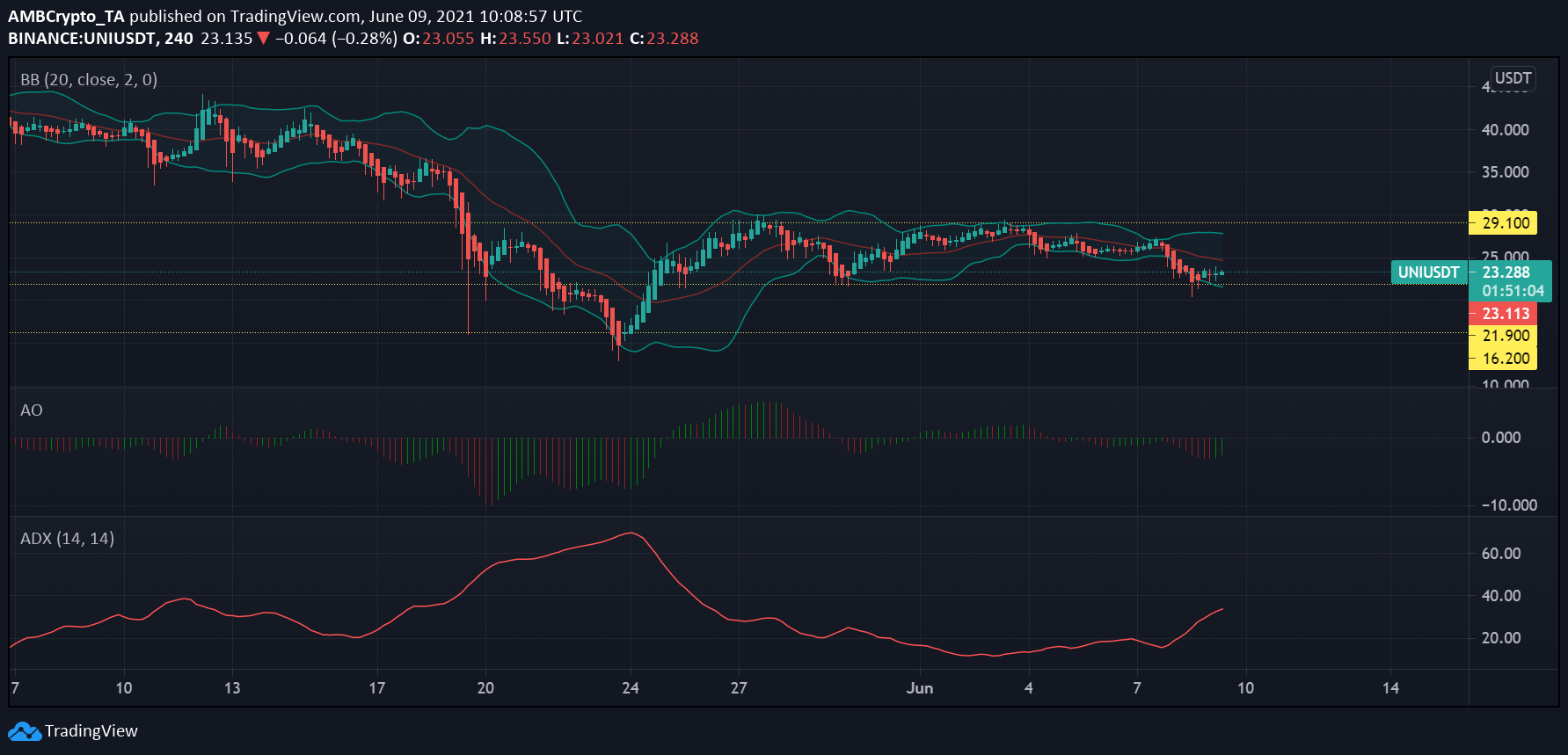1568x755 pixels.
Task: Click the 40.000 price axis label
Action: 1505,130
